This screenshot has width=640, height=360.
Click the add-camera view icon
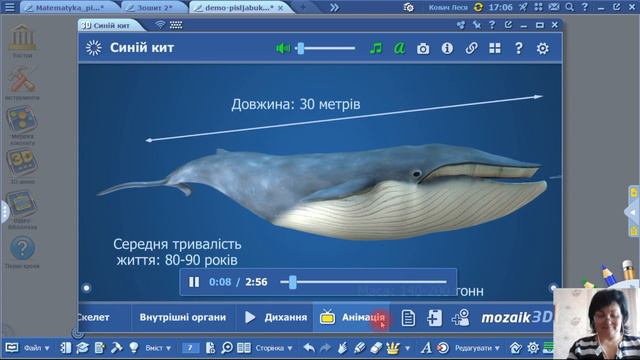point(461,318)
